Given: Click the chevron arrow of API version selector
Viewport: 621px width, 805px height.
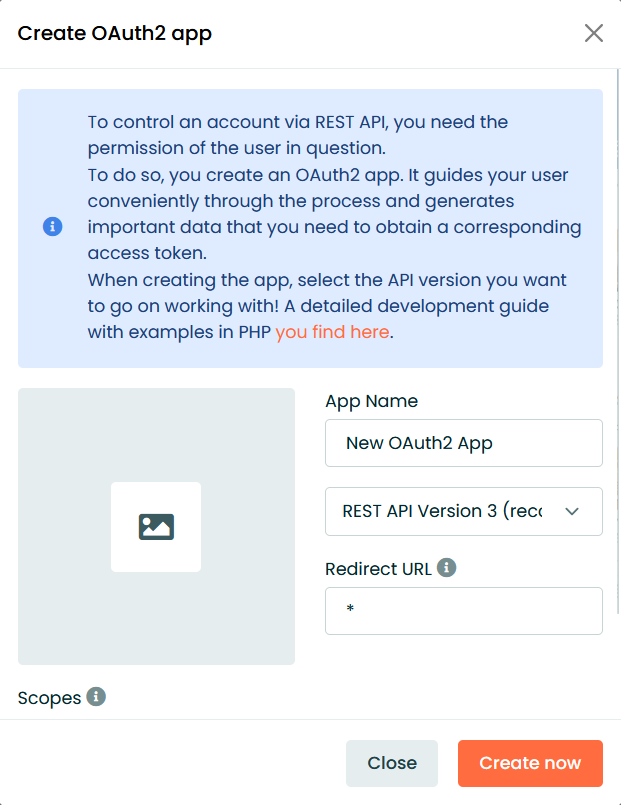Looking at the screenshot, I should click(x=572, y=511).
